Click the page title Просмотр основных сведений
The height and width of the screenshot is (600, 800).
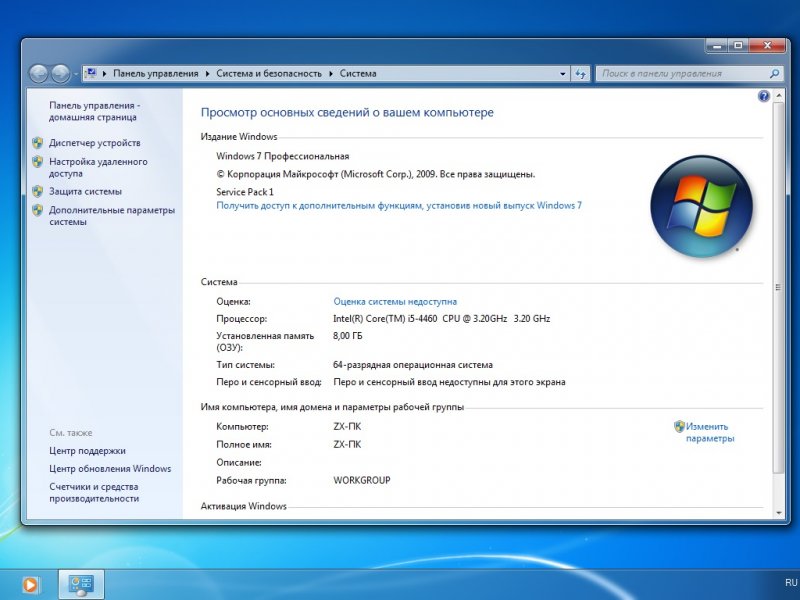pos(347,112)
